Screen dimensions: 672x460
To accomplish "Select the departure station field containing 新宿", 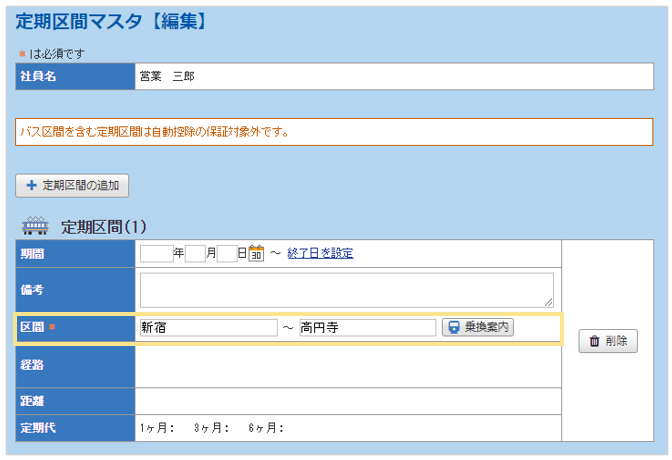I will [208, 327].
